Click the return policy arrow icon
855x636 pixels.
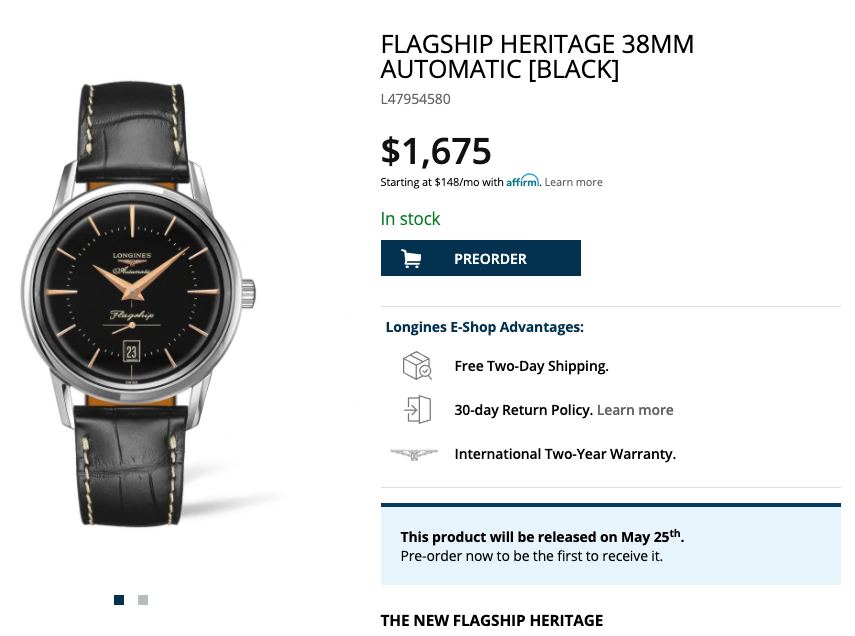[x=416, y=410]
